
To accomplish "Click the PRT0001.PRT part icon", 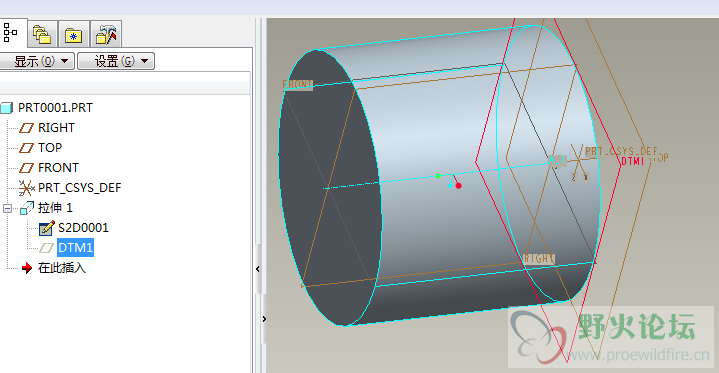I will tap(6, 108).
